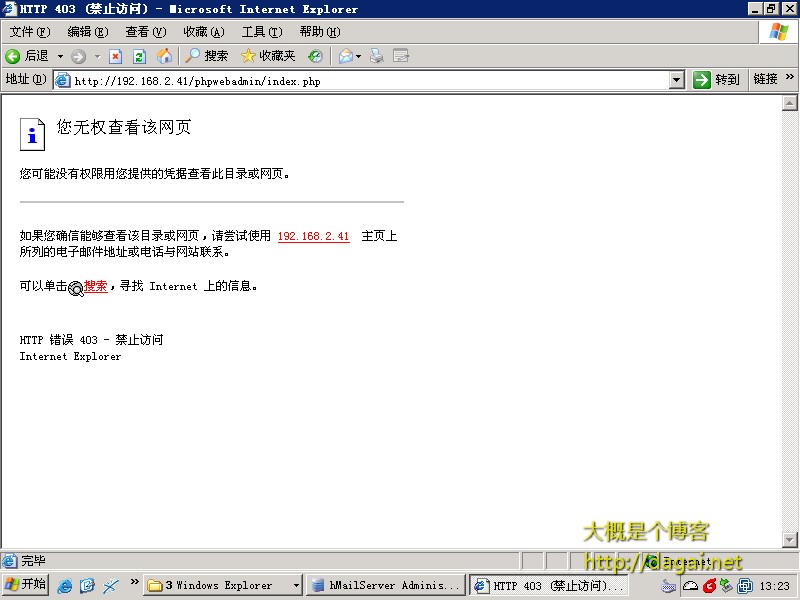Click the second quick launch icon
This screenshot has height=600, width=800.
pyautogui.click(x=87, y=586)
